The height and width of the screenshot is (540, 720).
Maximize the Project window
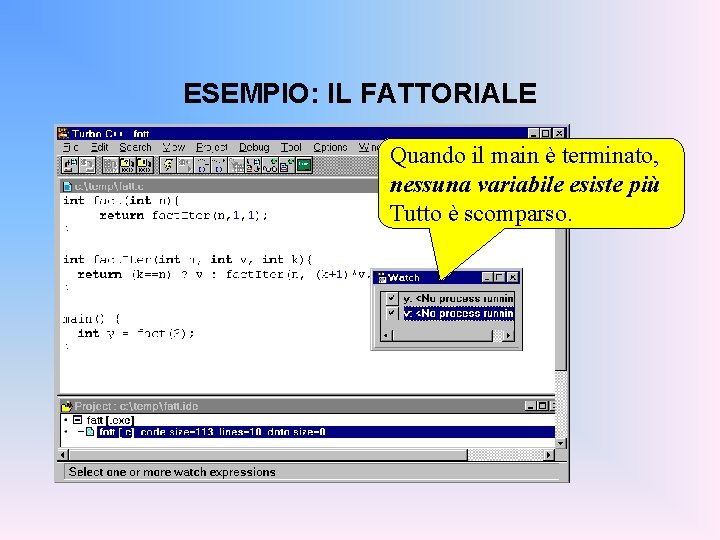(x=542, y=406)
